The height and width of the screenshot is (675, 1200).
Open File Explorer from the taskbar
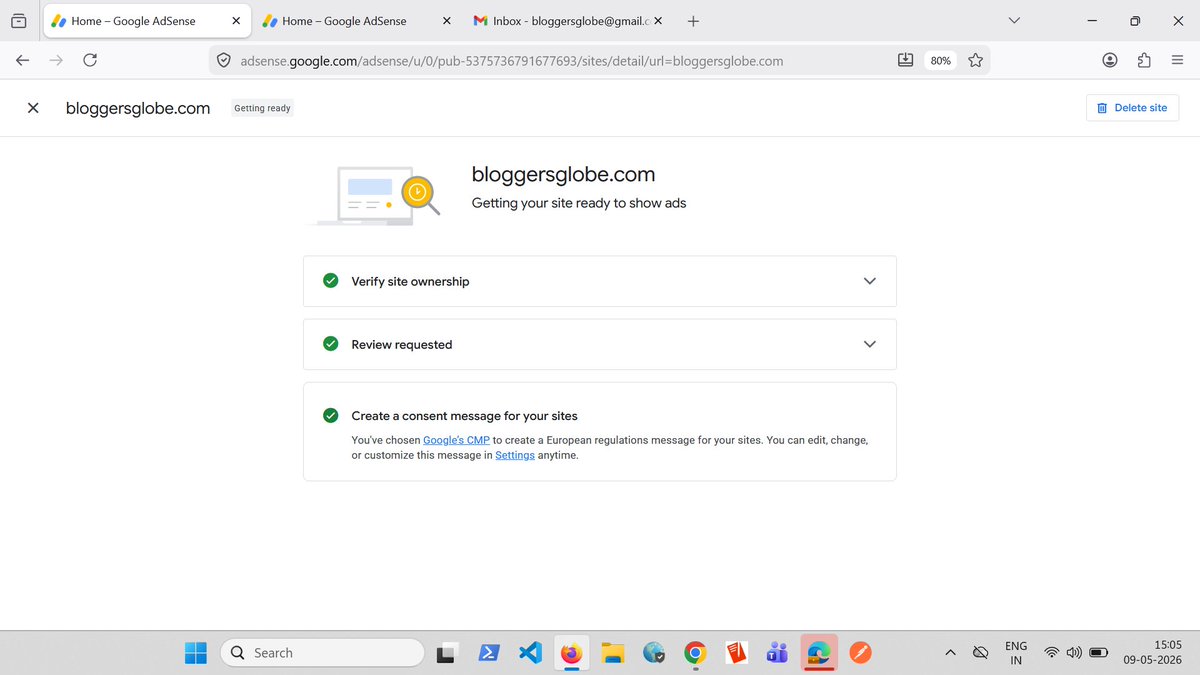(613, 653)
